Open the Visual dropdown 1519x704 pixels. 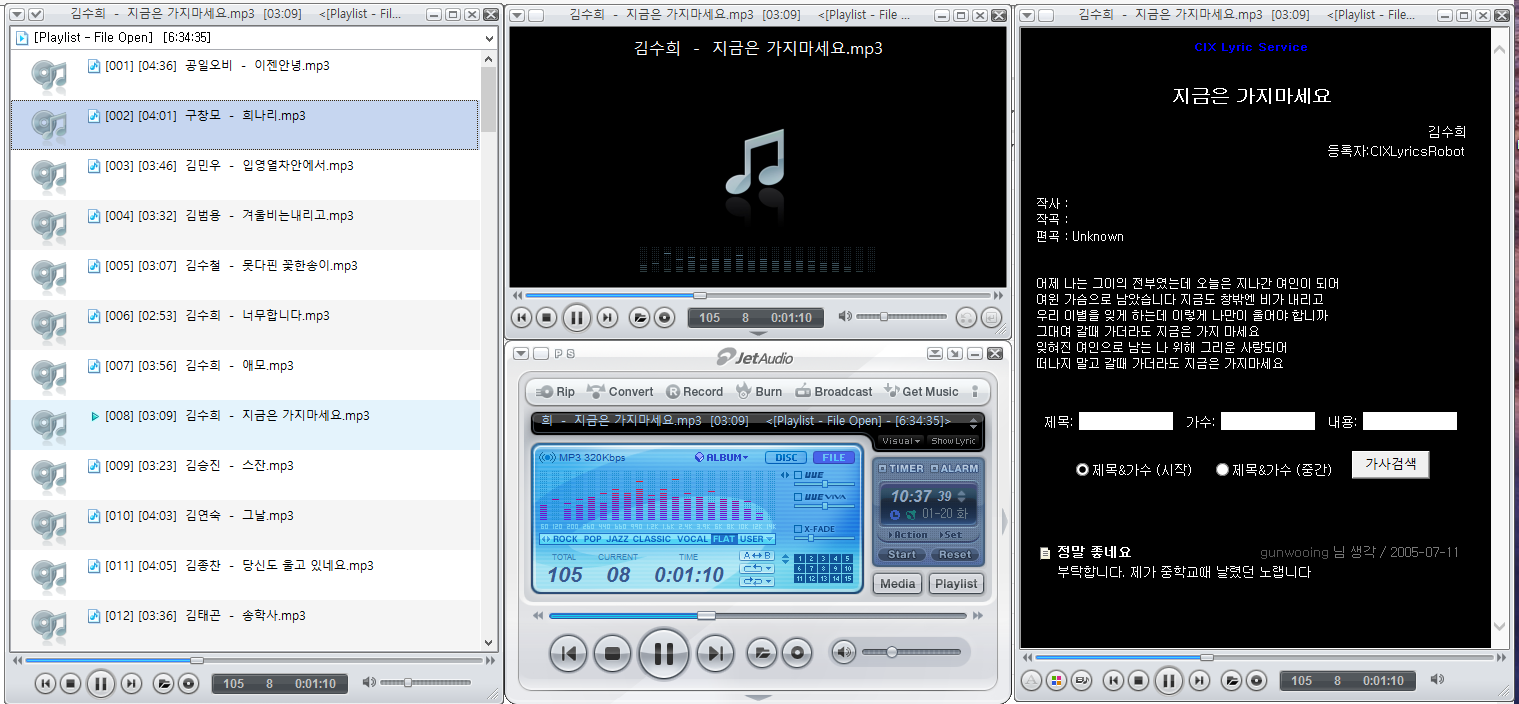pos(899,440)
